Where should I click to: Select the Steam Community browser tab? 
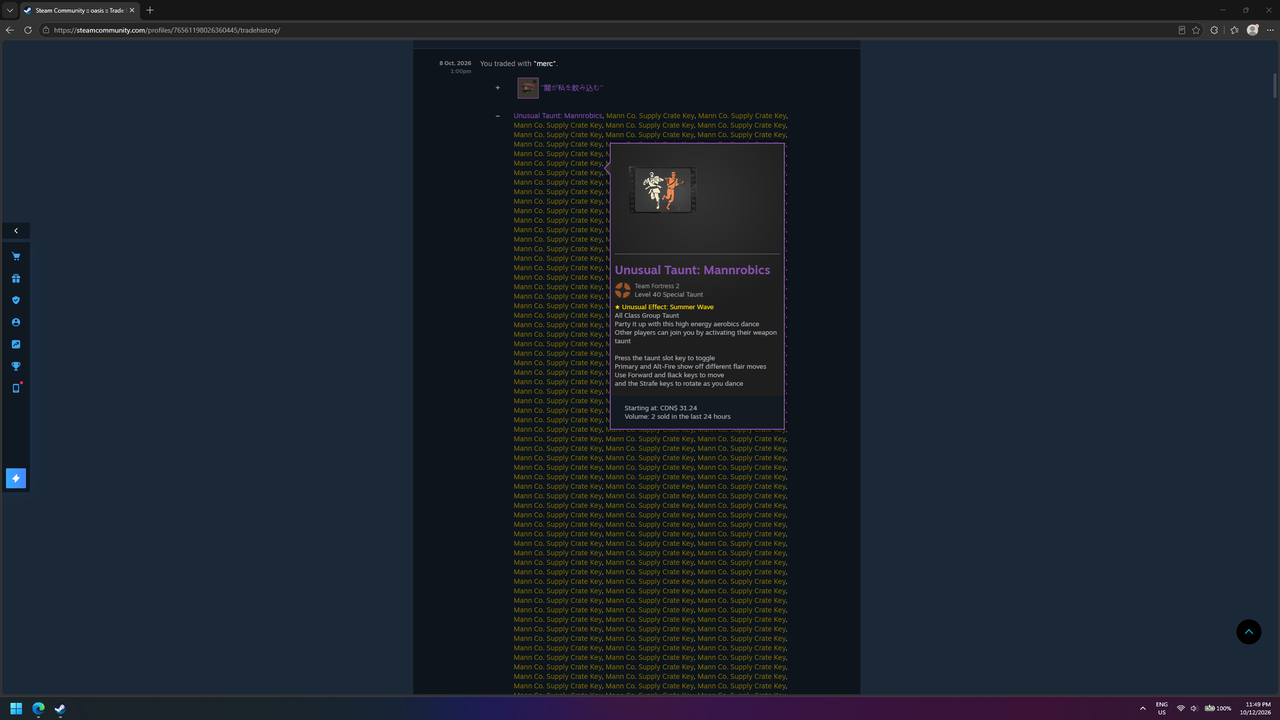point(80,10)
